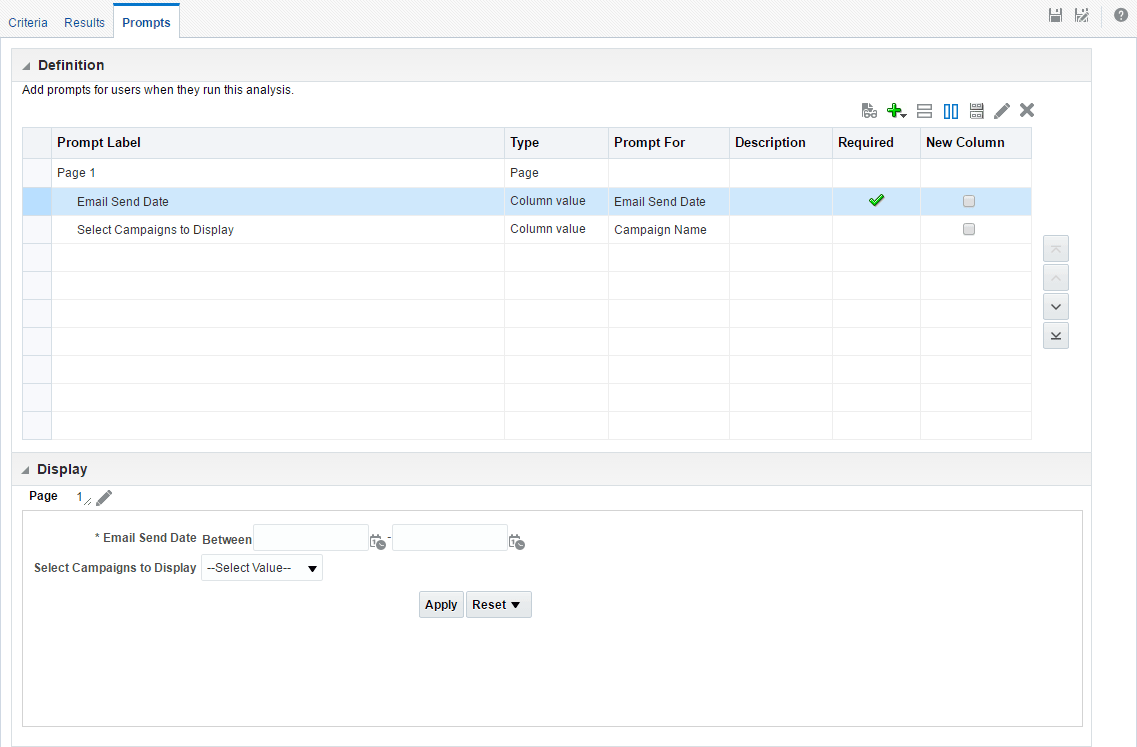Screen dimensions: 1137x747
Task: Click Move up arrow button
Action: tap(1056, 278)
